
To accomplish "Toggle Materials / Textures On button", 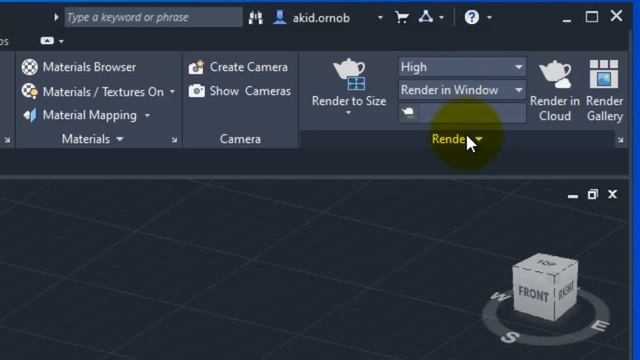I will [x=93, y=91].
